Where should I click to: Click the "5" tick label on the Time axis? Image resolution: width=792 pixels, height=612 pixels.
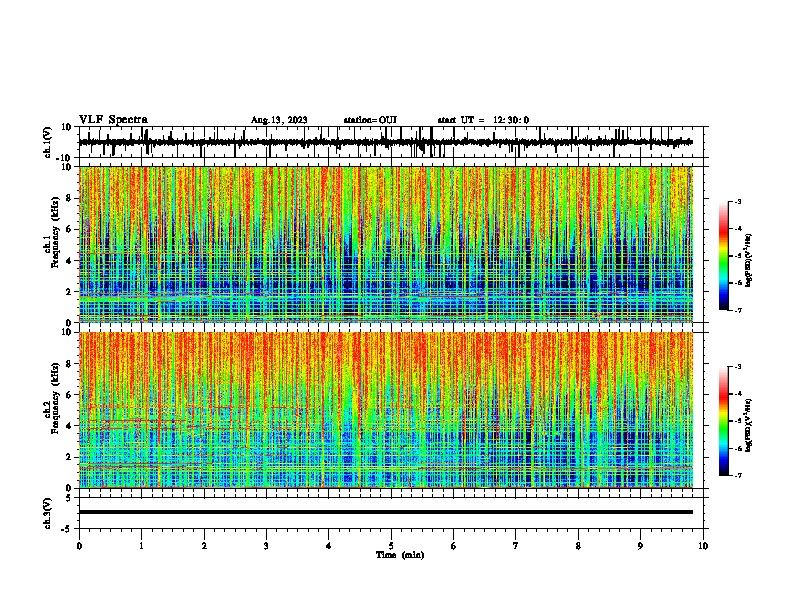click(x=391, y=546)
